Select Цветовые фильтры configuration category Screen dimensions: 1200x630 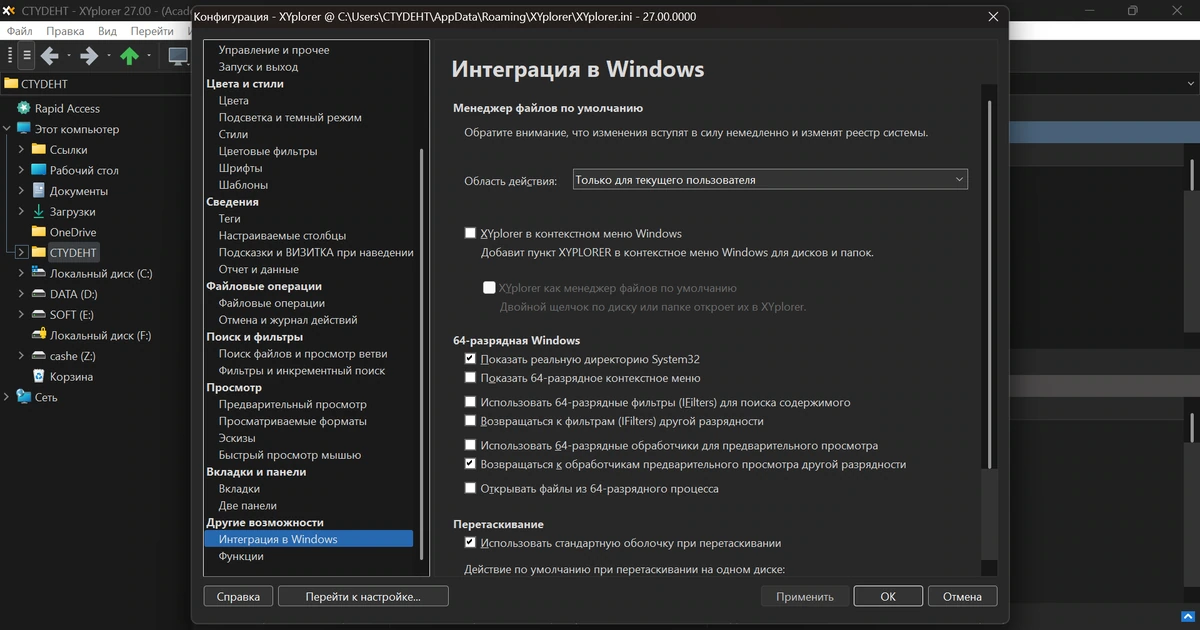pyautogui.click(x=268, y=151)
